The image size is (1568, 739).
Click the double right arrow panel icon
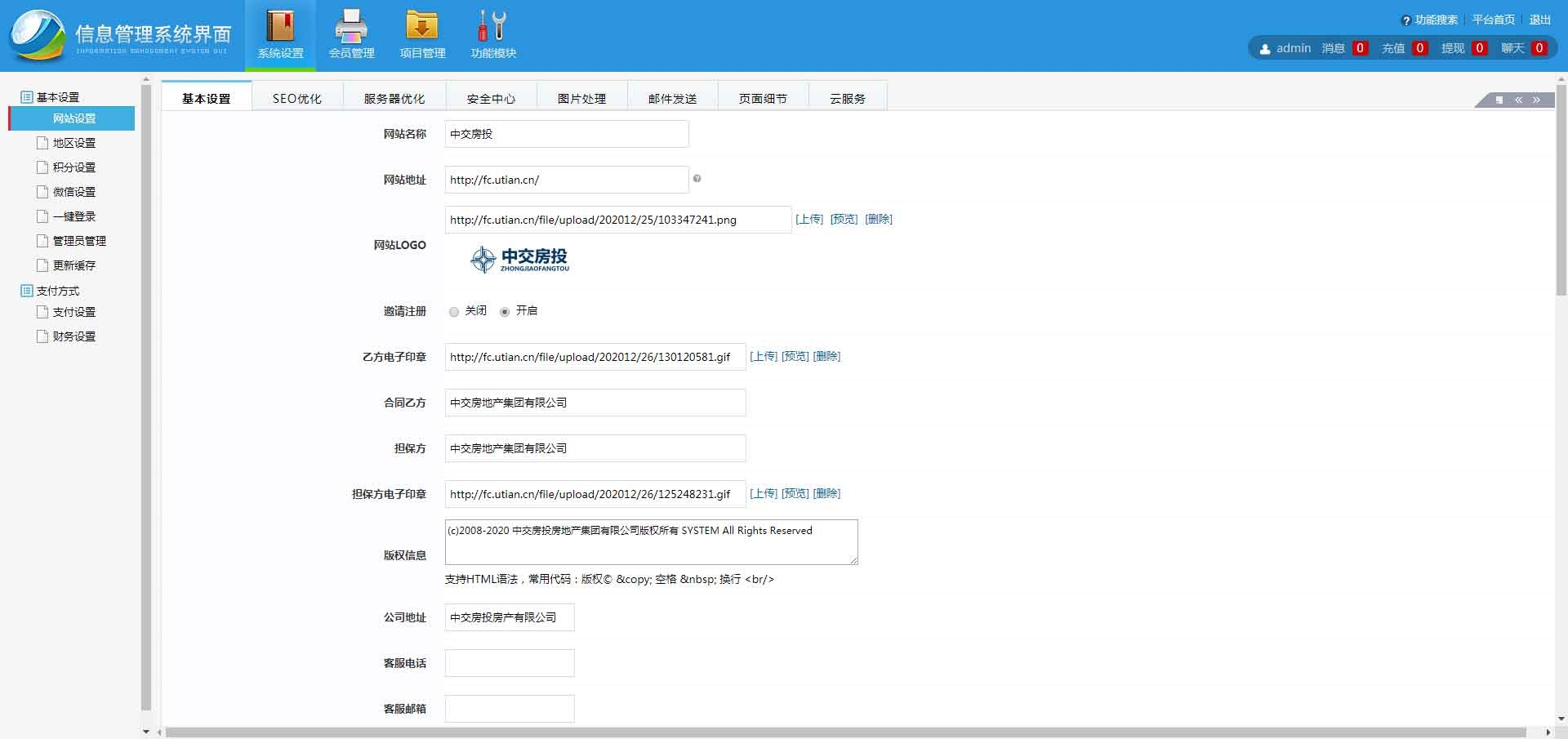(1536, 100)
